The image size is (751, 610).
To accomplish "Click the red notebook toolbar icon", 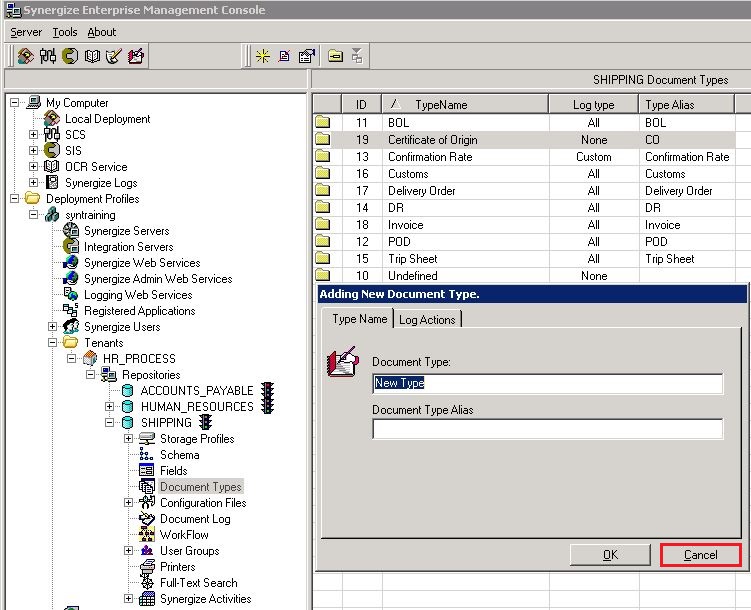I will pos(136,56).
